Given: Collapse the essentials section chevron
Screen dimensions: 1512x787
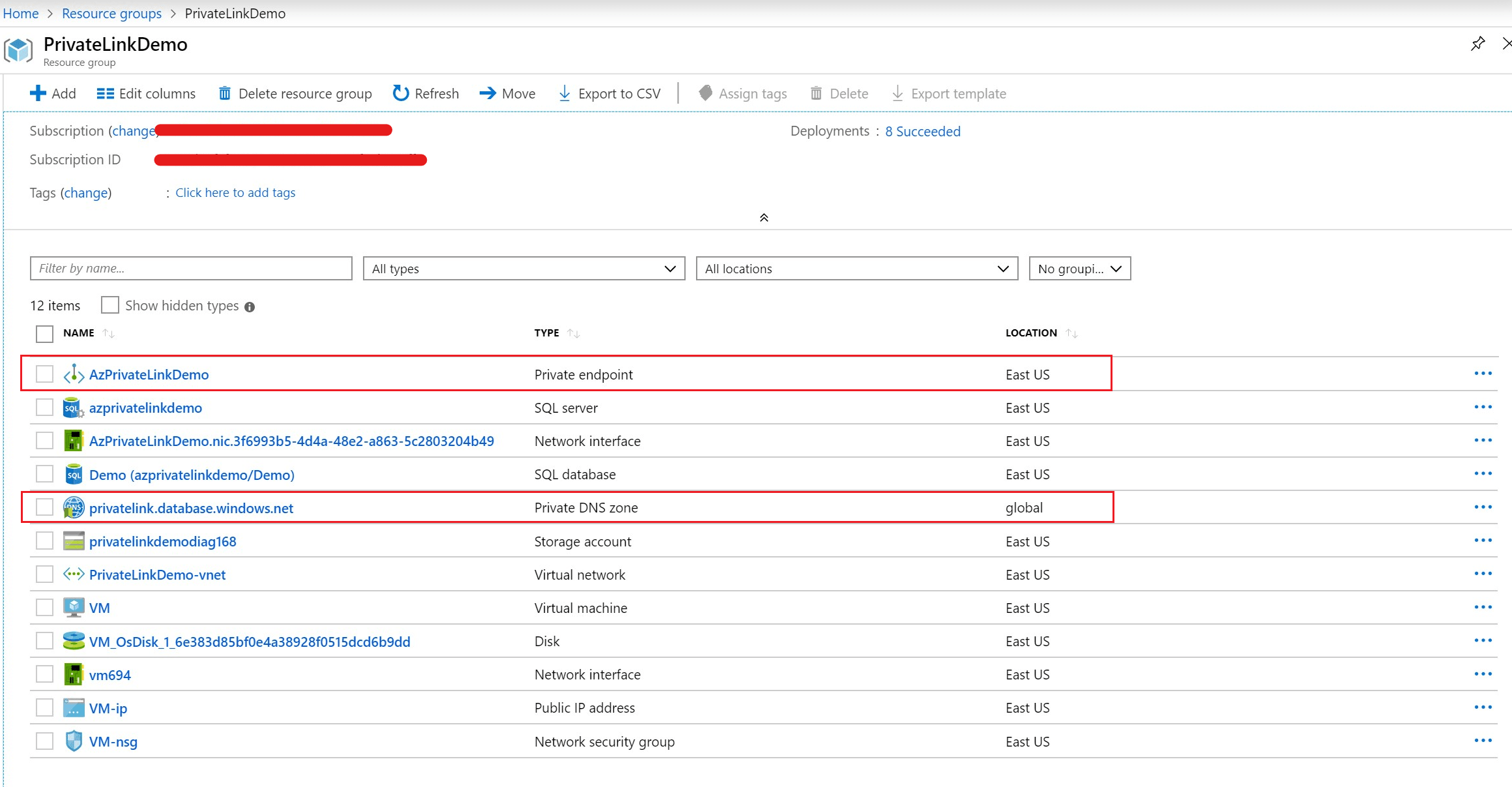Looking at the screenshot, I should point(764,218).
